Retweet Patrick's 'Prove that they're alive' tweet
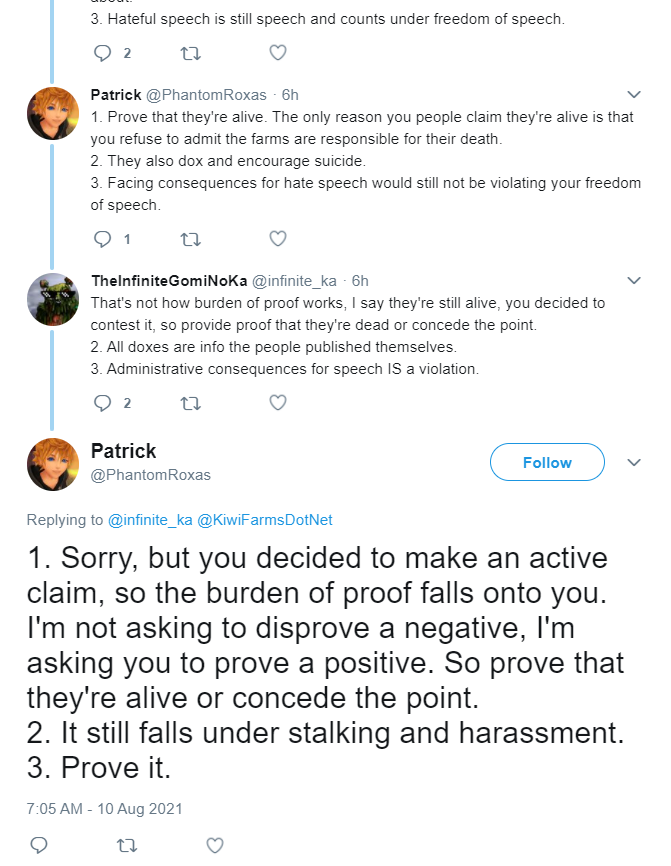The height and width of the screenshot is (866, 671). pos(191,240)
